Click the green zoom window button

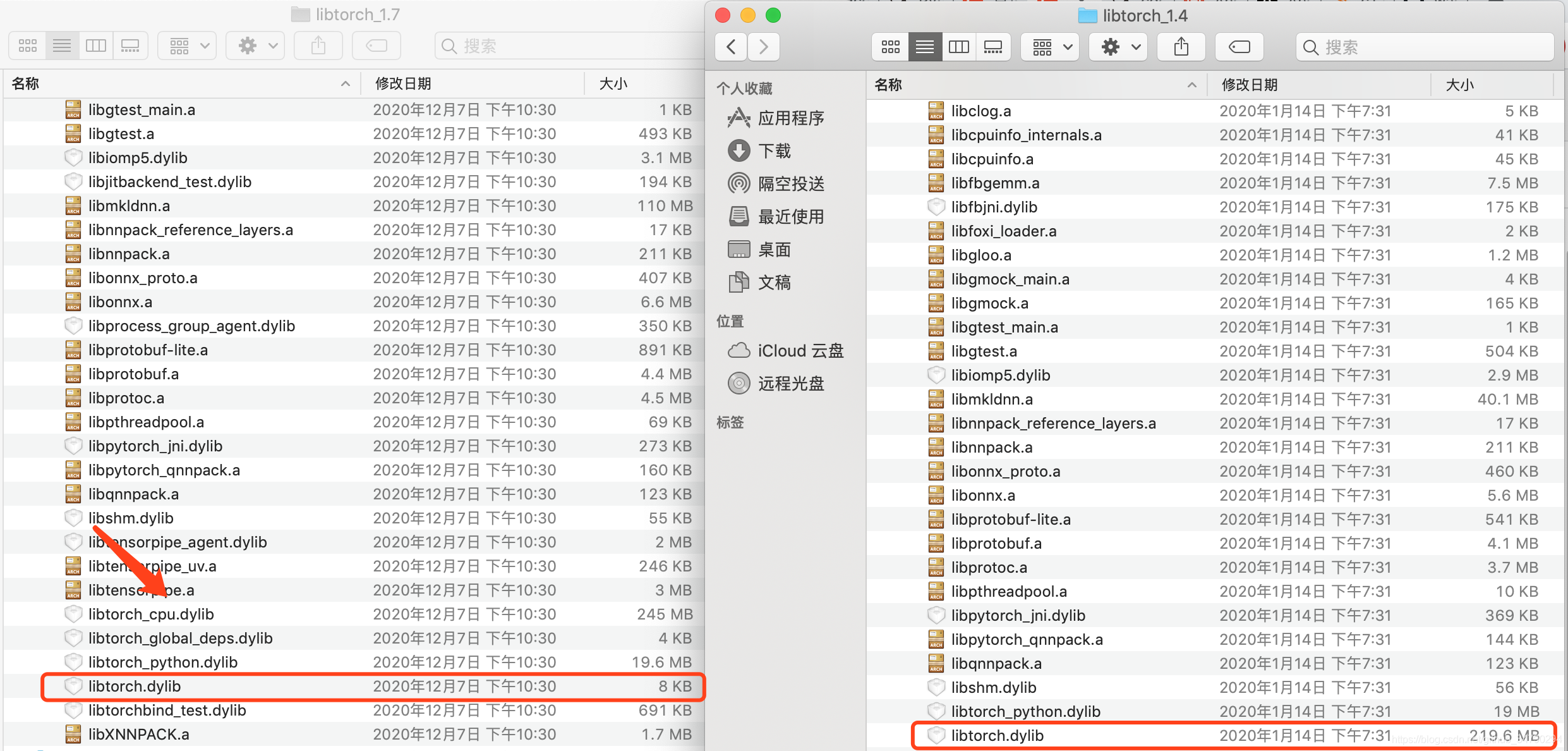click(773, 15)
